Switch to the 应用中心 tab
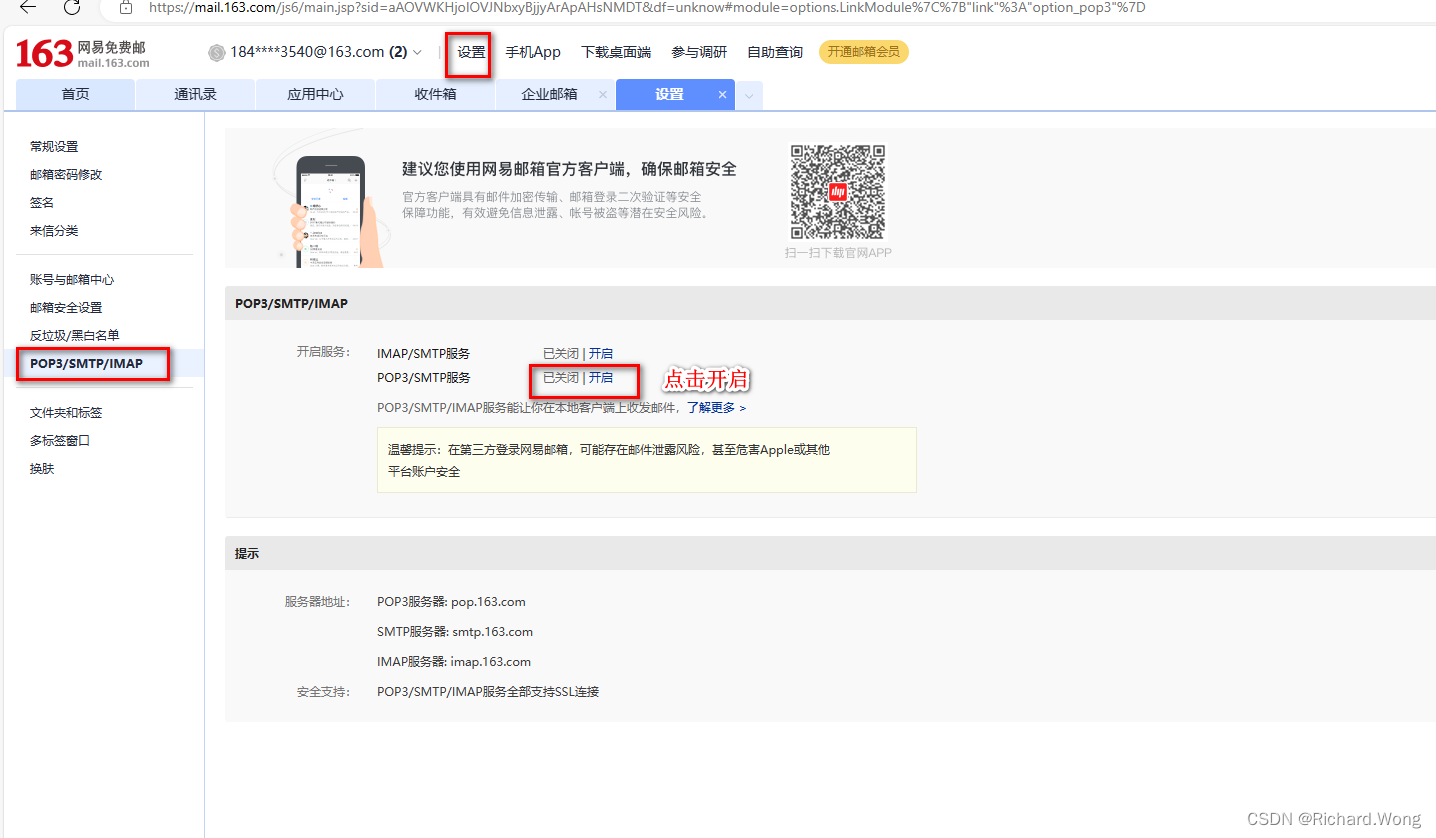1436x838 pixels. 315,94
